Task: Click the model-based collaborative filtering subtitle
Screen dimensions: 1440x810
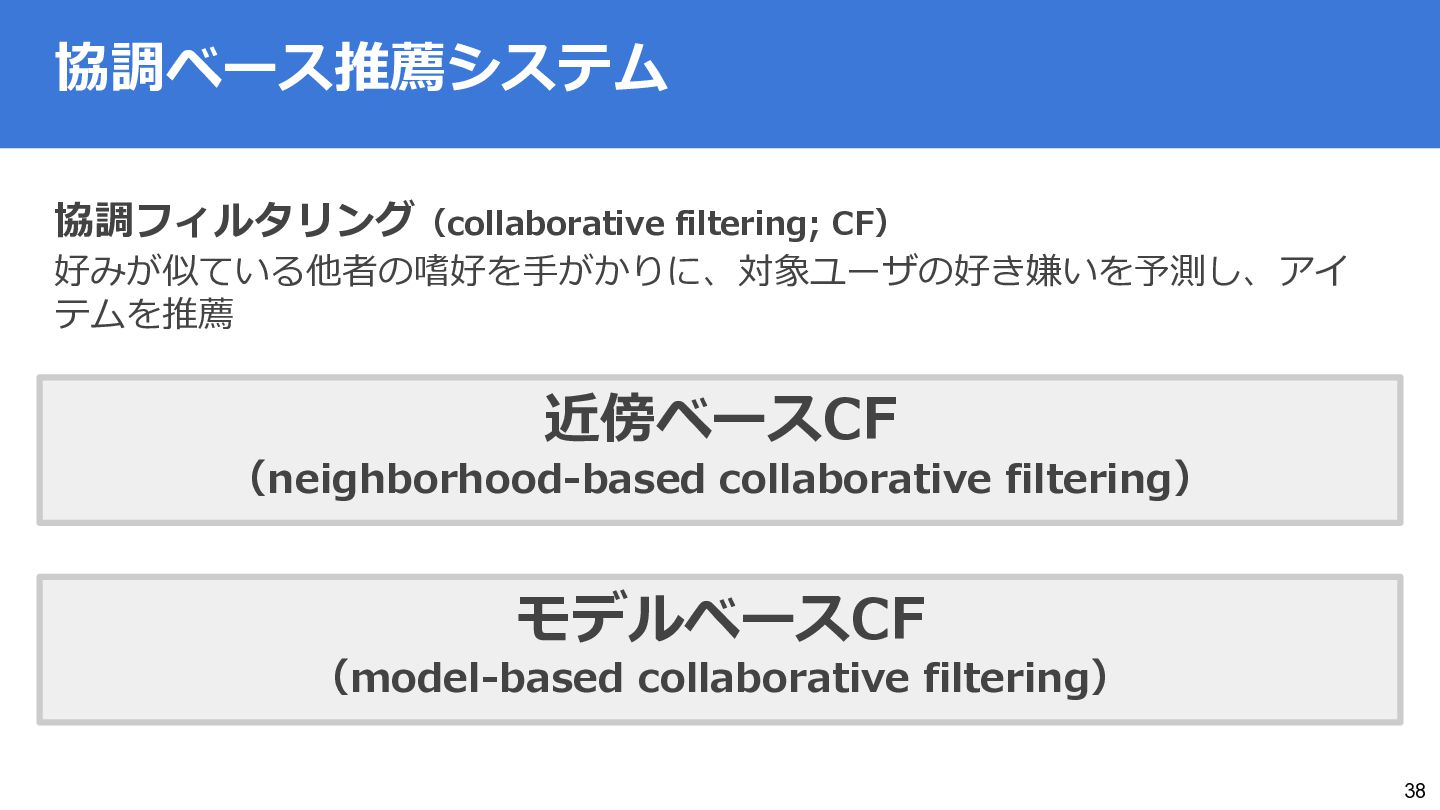Action: tap(719, 679)
